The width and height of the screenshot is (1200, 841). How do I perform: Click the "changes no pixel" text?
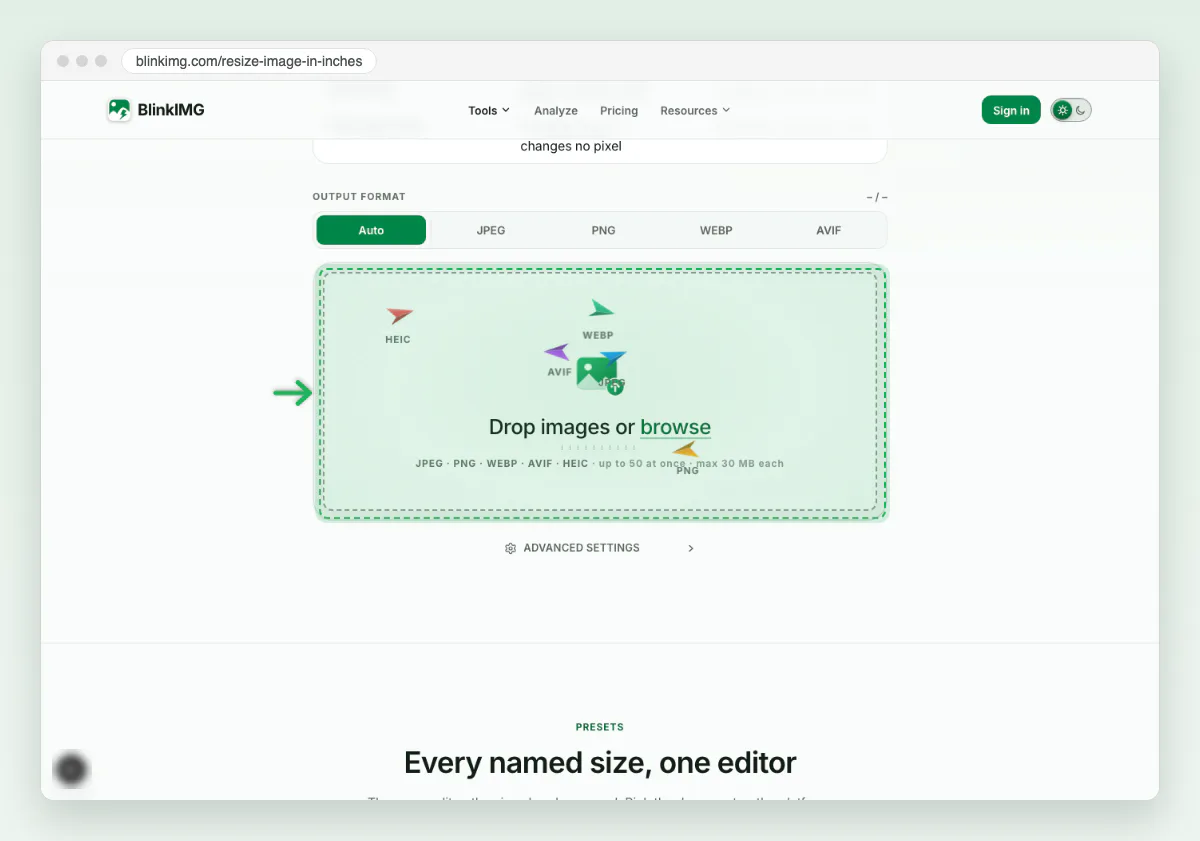click(571, 146)
